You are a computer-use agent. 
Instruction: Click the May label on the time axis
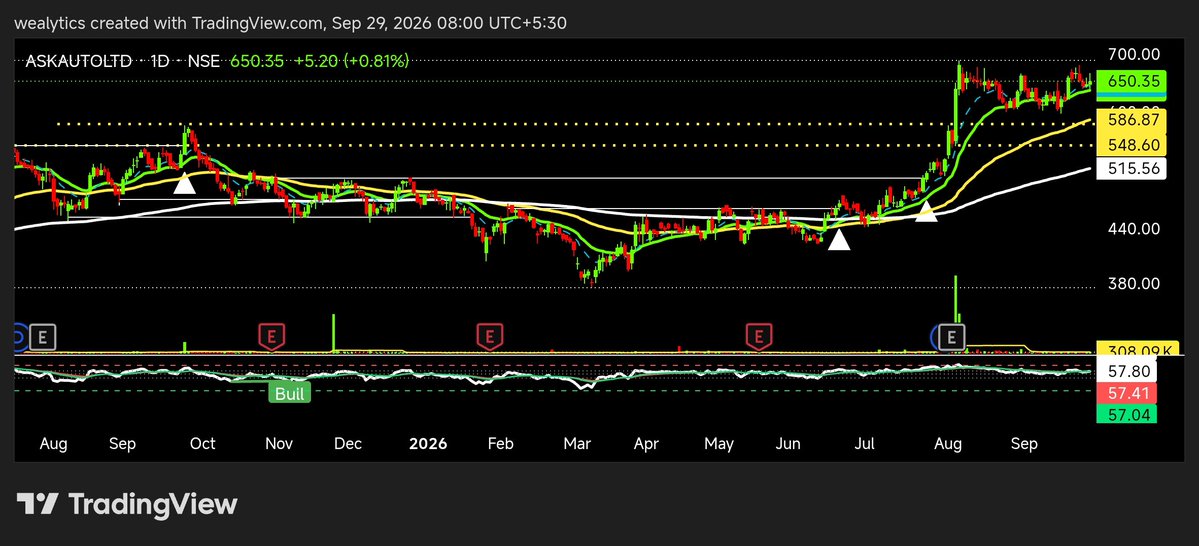[x=719, y=444]
